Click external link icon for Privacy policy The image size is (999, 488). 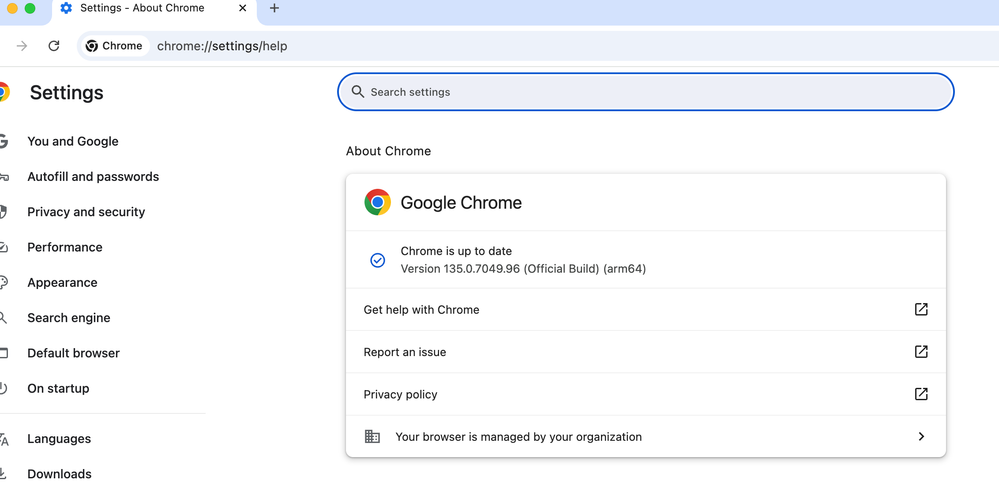click(921, 394)
